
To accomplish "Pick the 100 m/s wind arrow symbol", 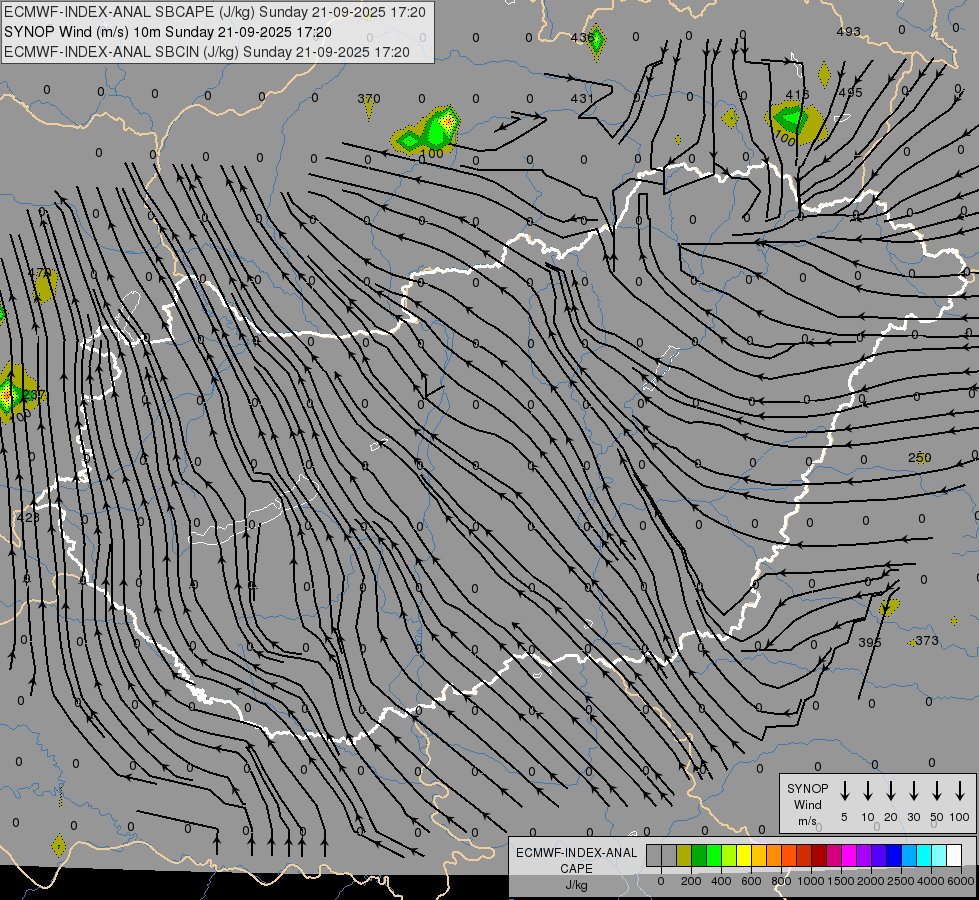I will click(960, 791).
